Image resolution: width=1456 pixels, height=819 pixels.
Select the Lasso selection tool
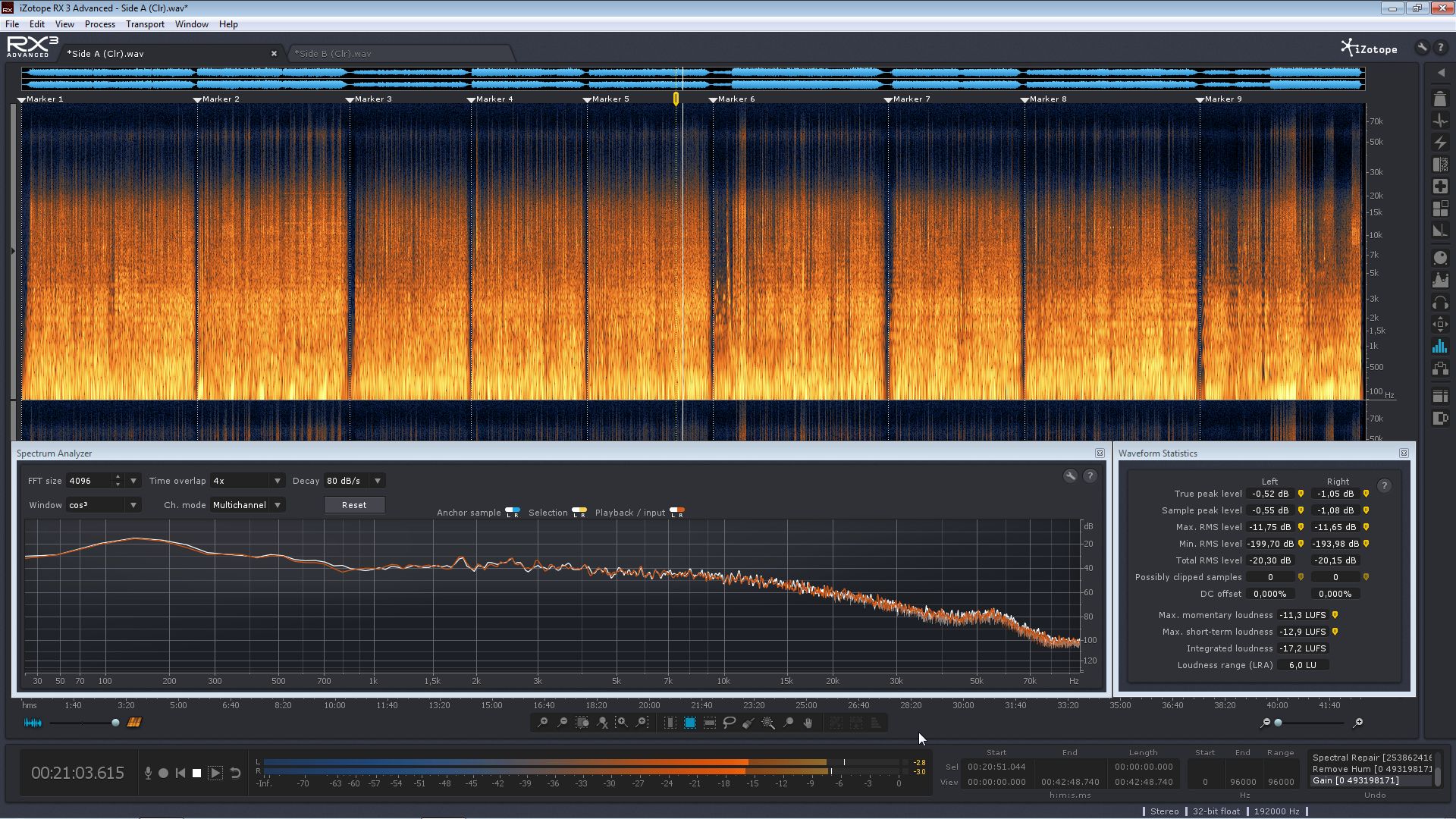pos(729,723)
